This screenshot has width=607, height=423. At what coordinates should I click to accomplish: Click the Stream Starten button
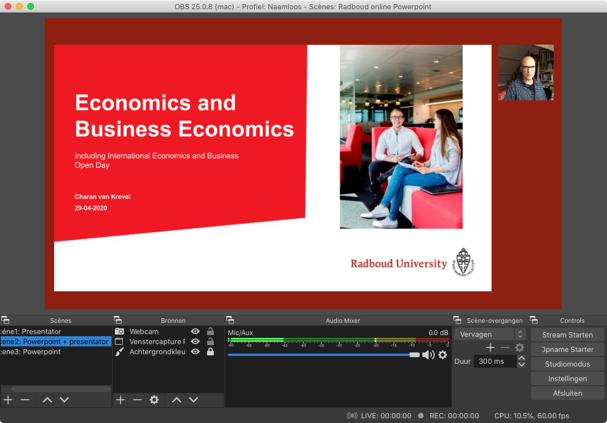567,335
